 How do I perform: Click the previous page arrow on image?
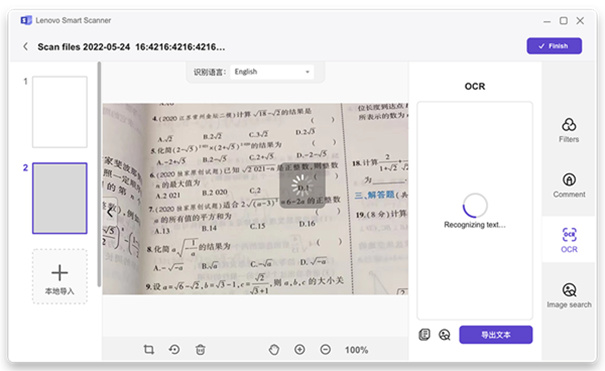click(110, 212)
